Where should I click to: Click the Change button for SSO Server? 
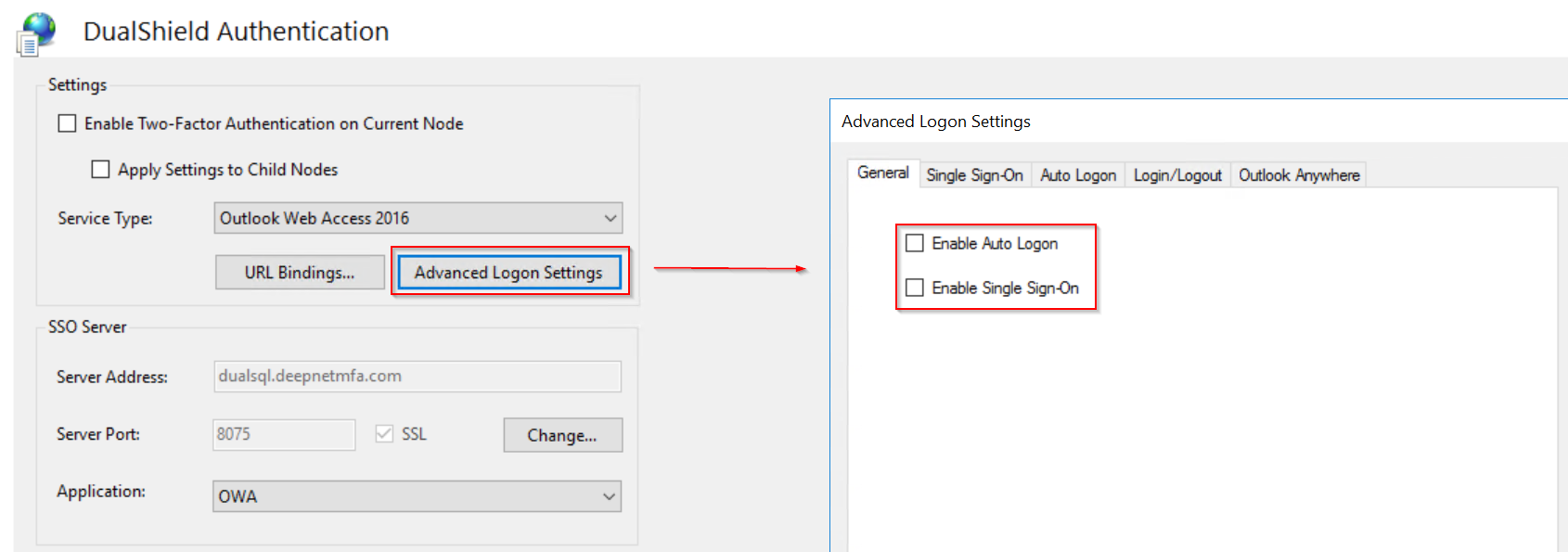click(x=562, y=435)
